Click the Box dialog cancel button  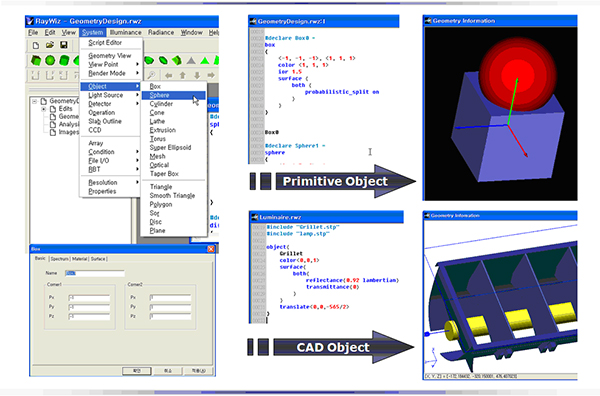click(x=168, y=371)
